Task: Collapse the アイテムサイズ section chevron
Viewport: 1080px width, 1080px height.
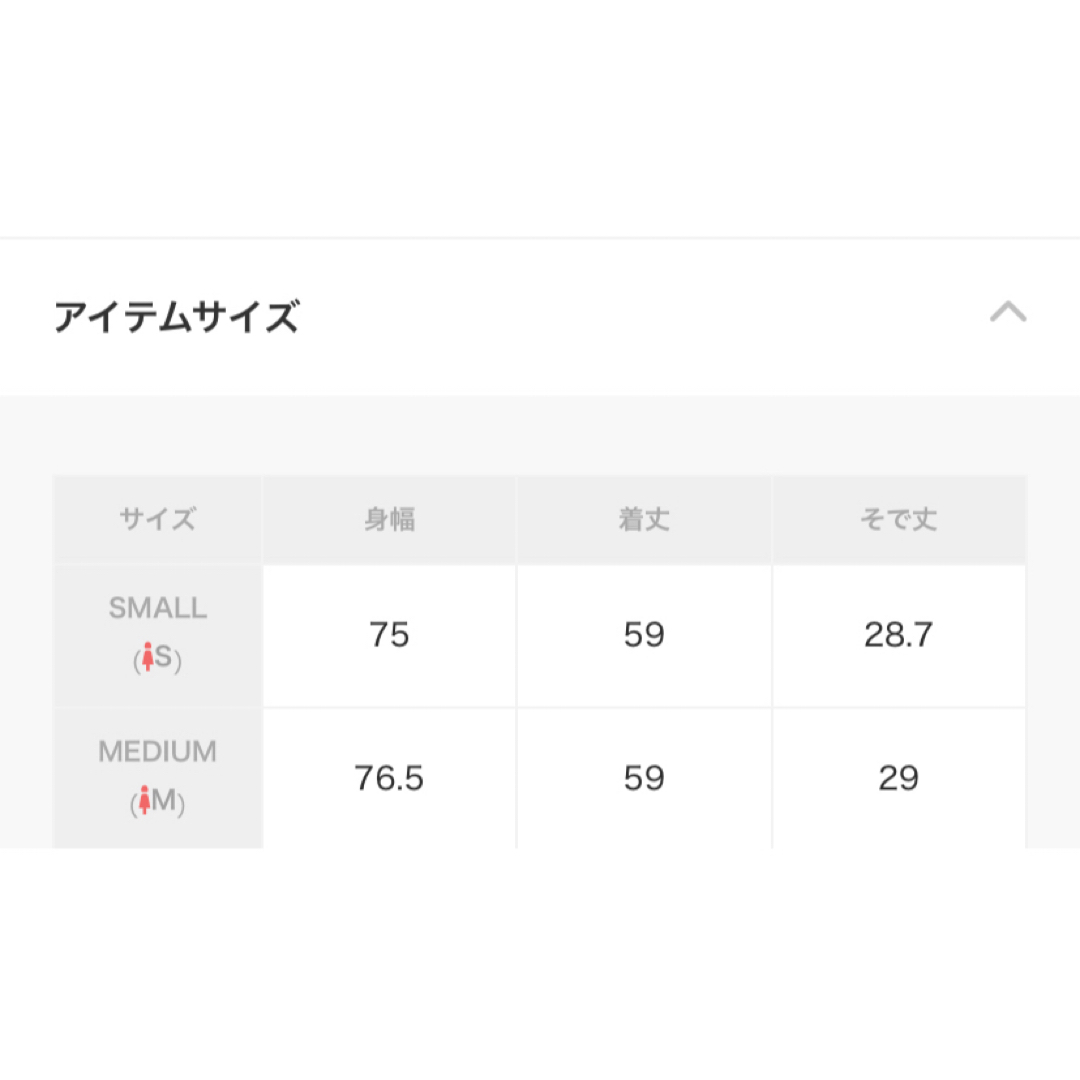Action: click(x=1008, y=311)
